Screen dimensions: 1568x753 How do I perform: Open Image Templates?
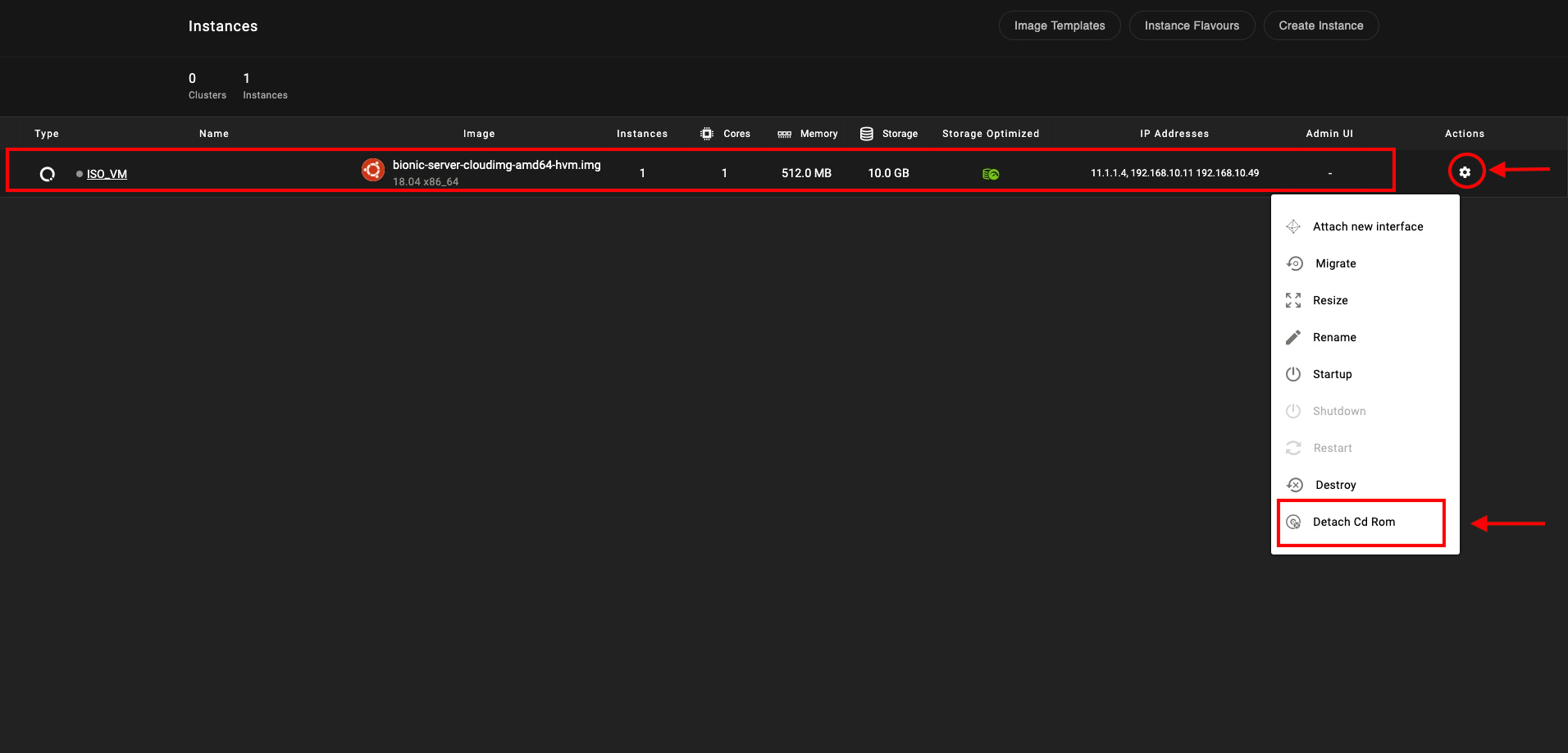click(1060, 25)
